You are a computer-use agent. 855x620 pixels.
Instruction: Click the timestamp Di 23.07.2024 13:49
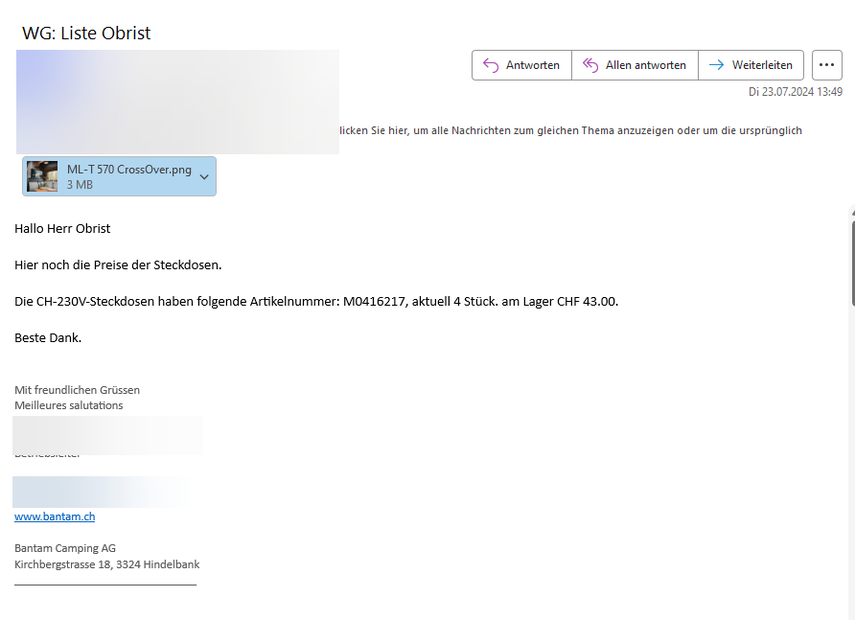[x=795, y=92]
